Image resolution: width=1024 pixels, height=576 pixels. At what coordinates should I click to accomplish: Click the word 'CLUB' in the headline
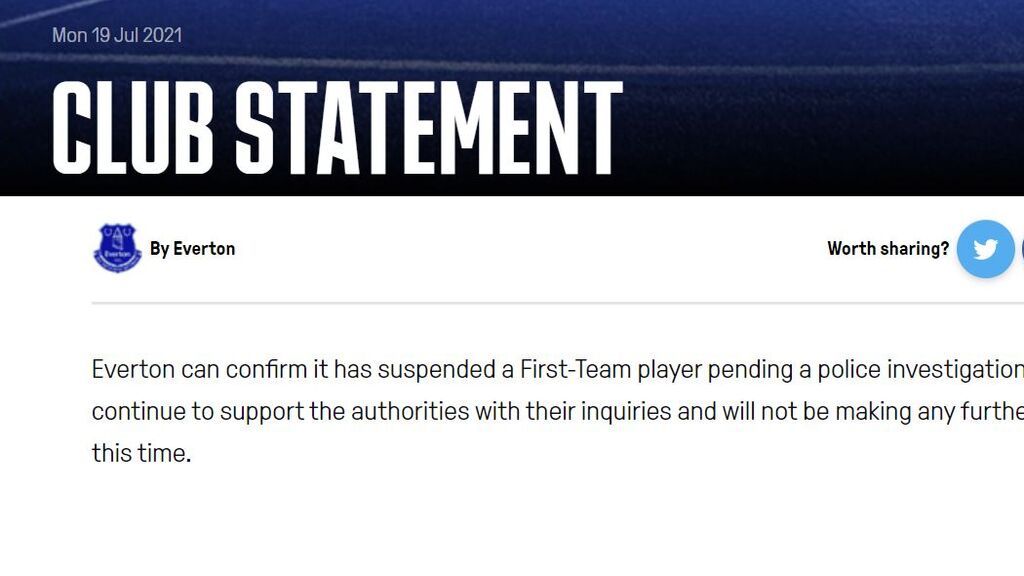pyautogui.click(x=133, y=128)
